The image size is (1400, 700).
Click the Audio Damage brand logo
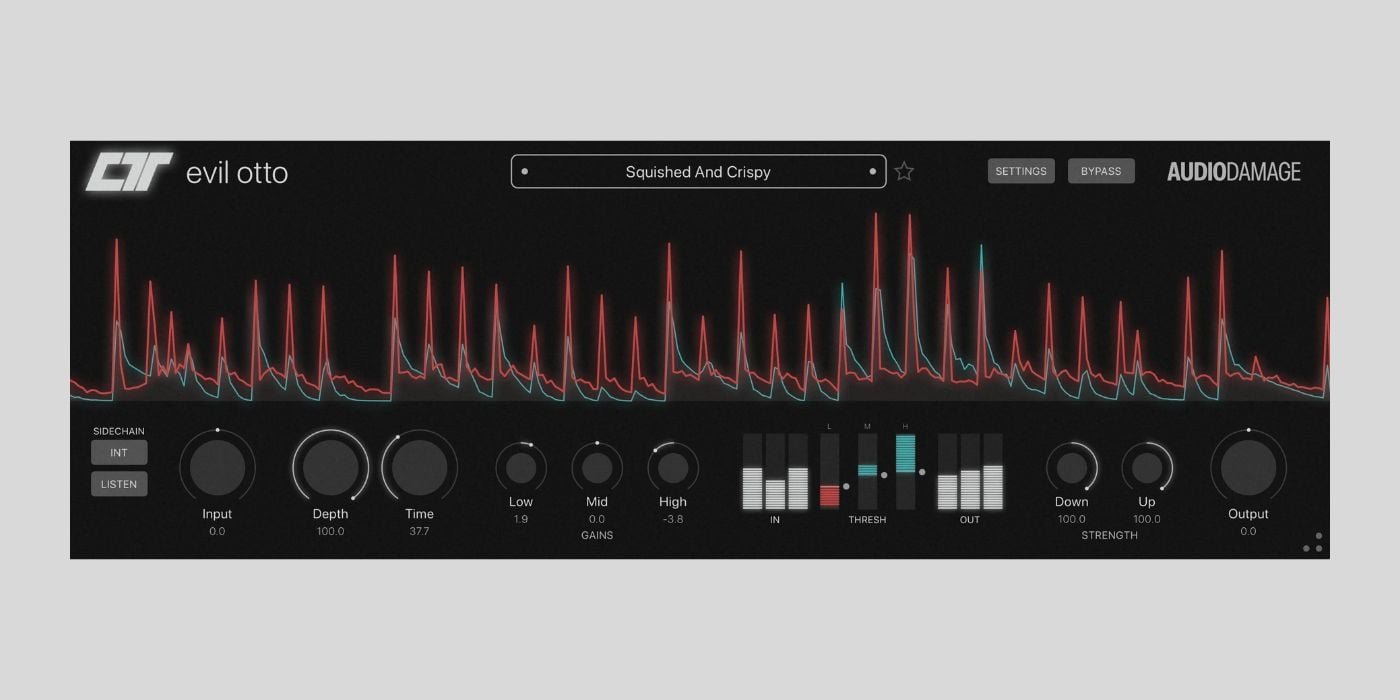pyautogui.click(x=1233, y=172)
